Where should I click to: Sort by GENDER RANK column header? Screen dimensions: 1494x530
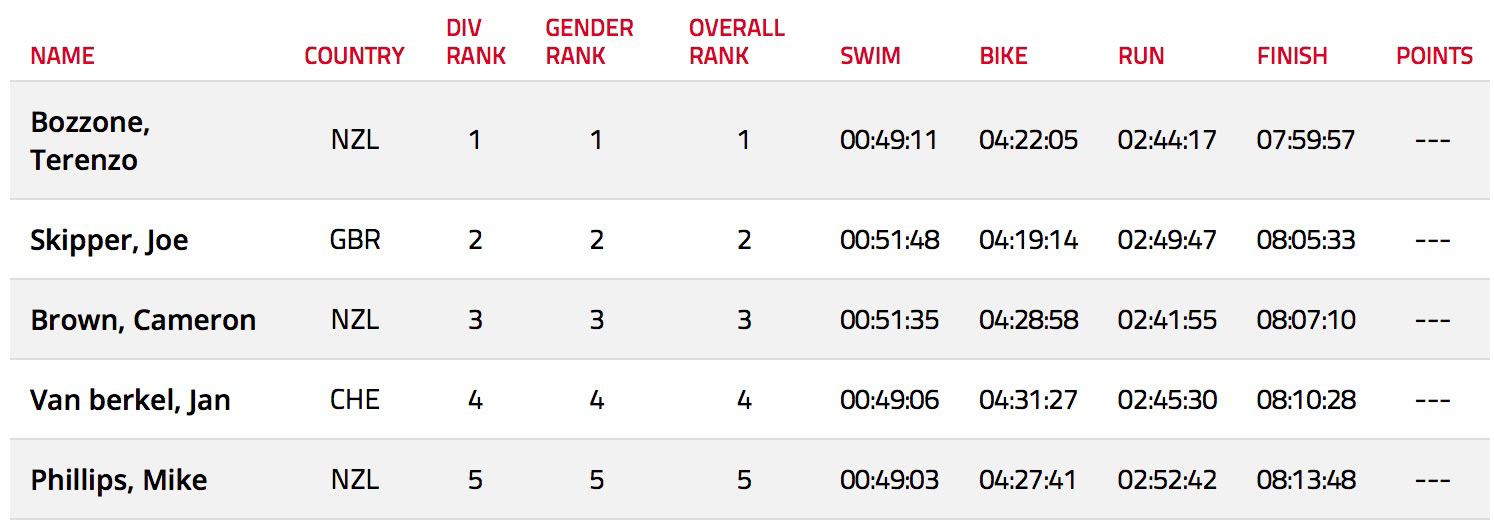pos(589,42)
